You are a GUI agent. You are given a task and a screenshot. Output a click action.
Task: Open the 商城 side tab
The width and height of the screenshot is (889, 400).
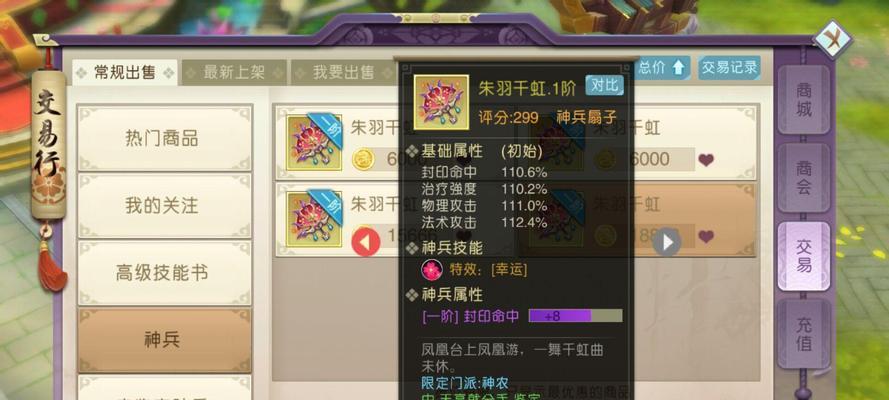point(804,100)
